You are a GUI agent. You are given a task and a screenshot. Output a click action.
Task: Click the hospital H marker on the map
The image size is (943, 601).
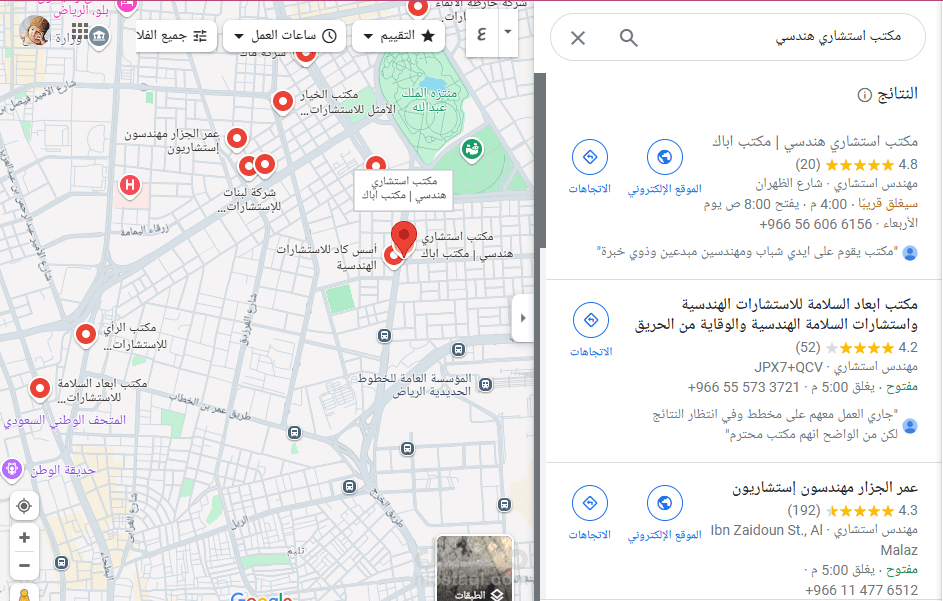130,185
